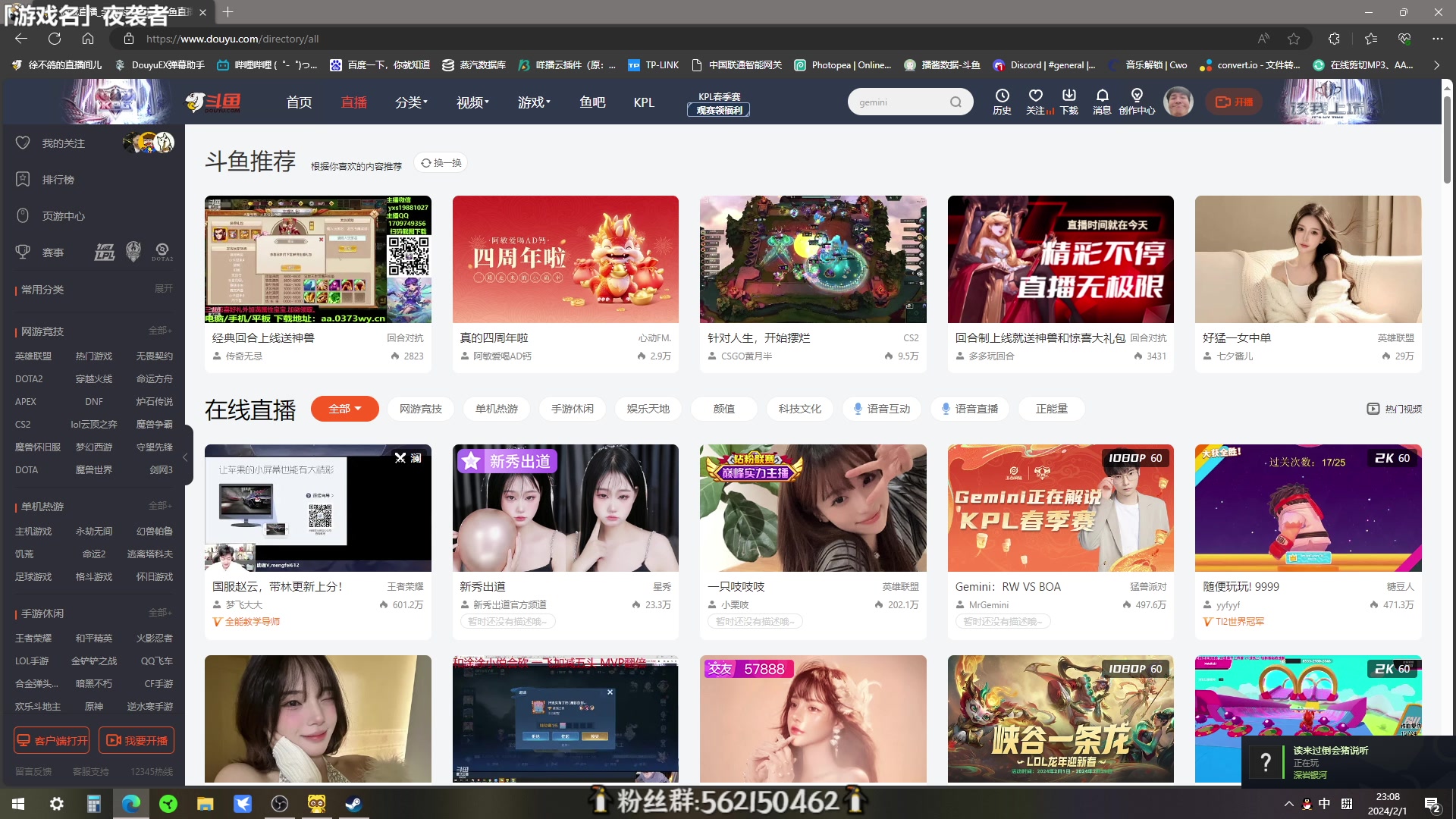The image size is (1456, 819).
Task: Open Calculator in the taskbar
Action: [x=94, y=804]
